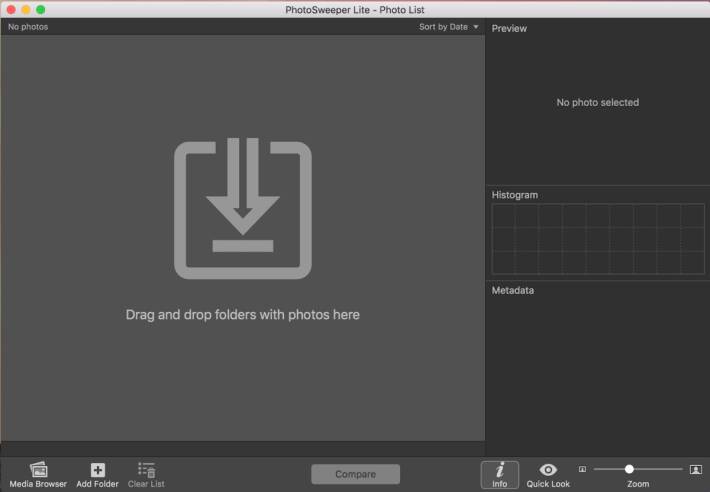
Task: Maximize the window with green button
Action: coord(40,10)
